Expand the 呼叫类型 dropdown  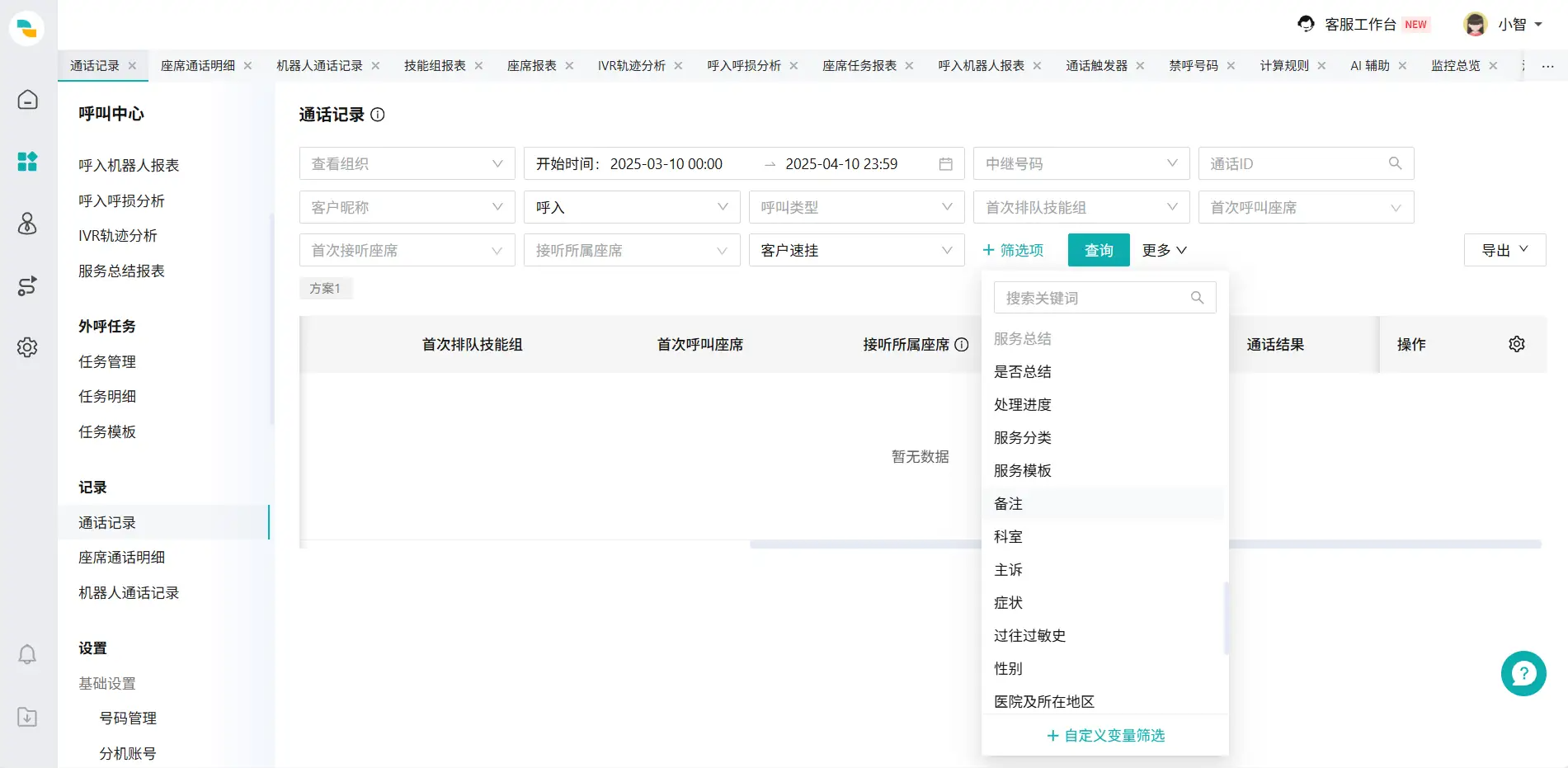coord(857,207)
